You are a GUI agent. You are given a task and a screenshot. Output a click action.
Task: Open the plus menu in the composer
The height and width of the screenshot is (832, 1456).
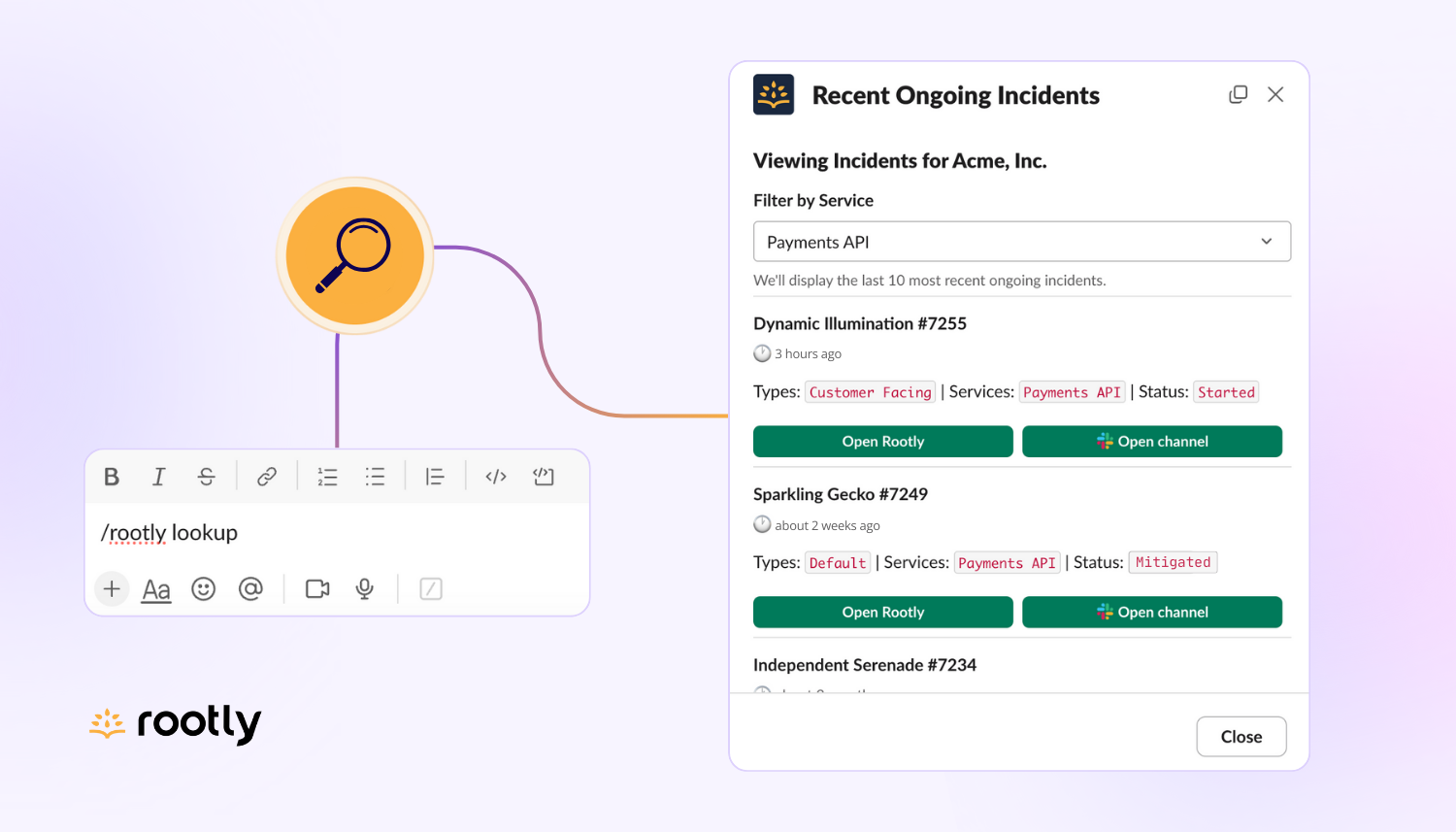[x=111, y=588]
